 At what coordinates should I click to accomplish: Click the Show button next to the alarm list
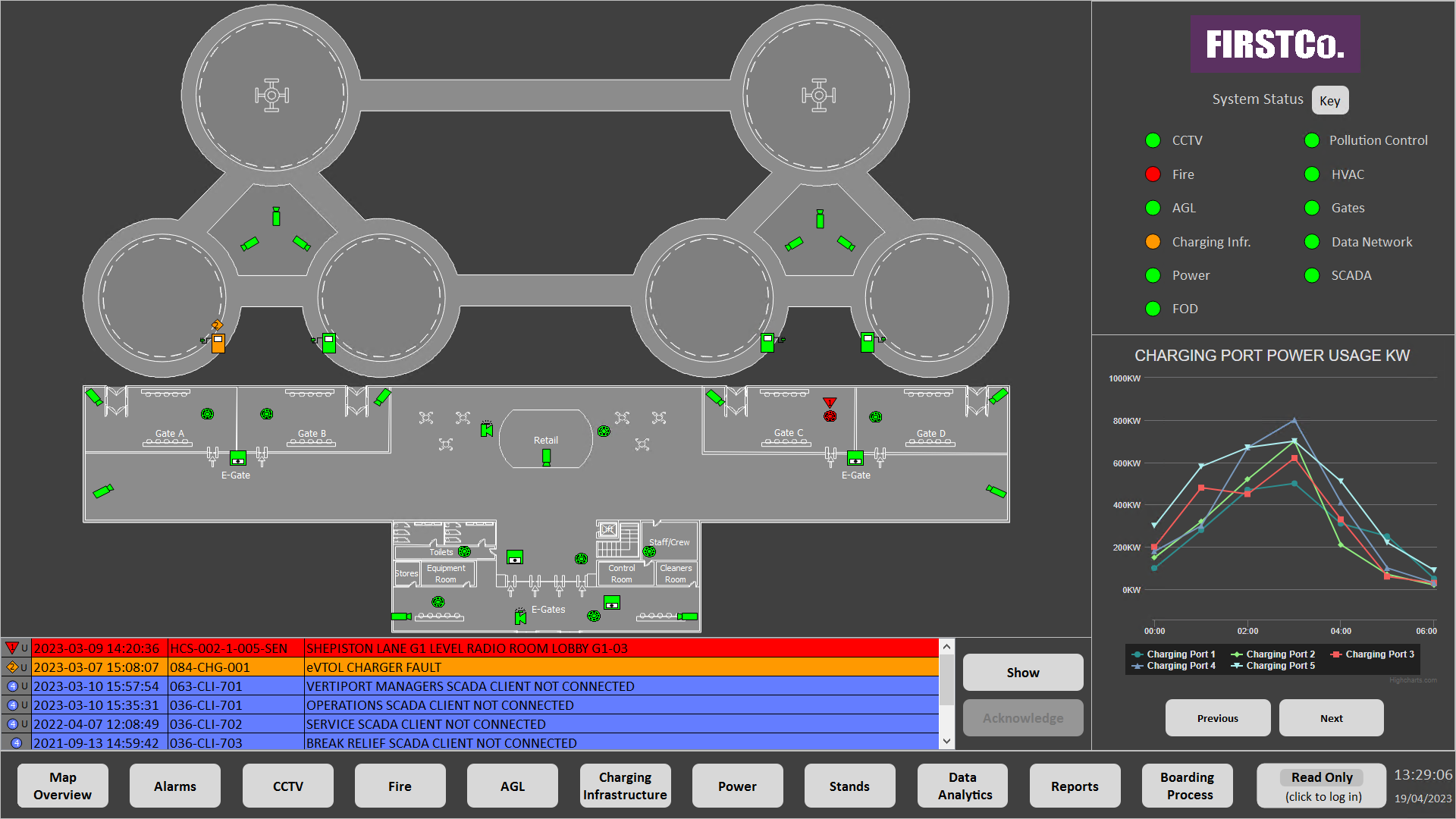(x=1022, y=672)
